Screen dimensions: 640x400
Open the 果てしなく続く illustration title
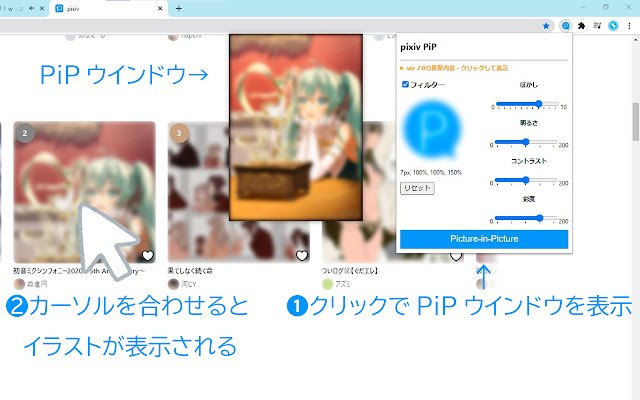(x=190, y=271)
